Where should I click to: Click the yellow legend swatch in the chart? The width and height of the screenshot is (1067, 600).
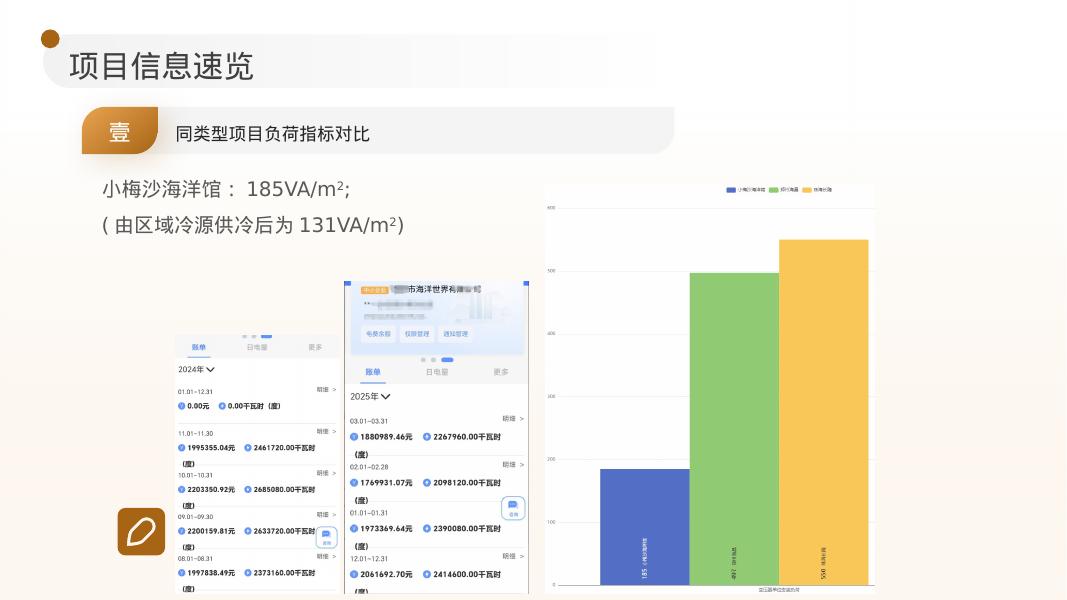(x=807, y=190)
